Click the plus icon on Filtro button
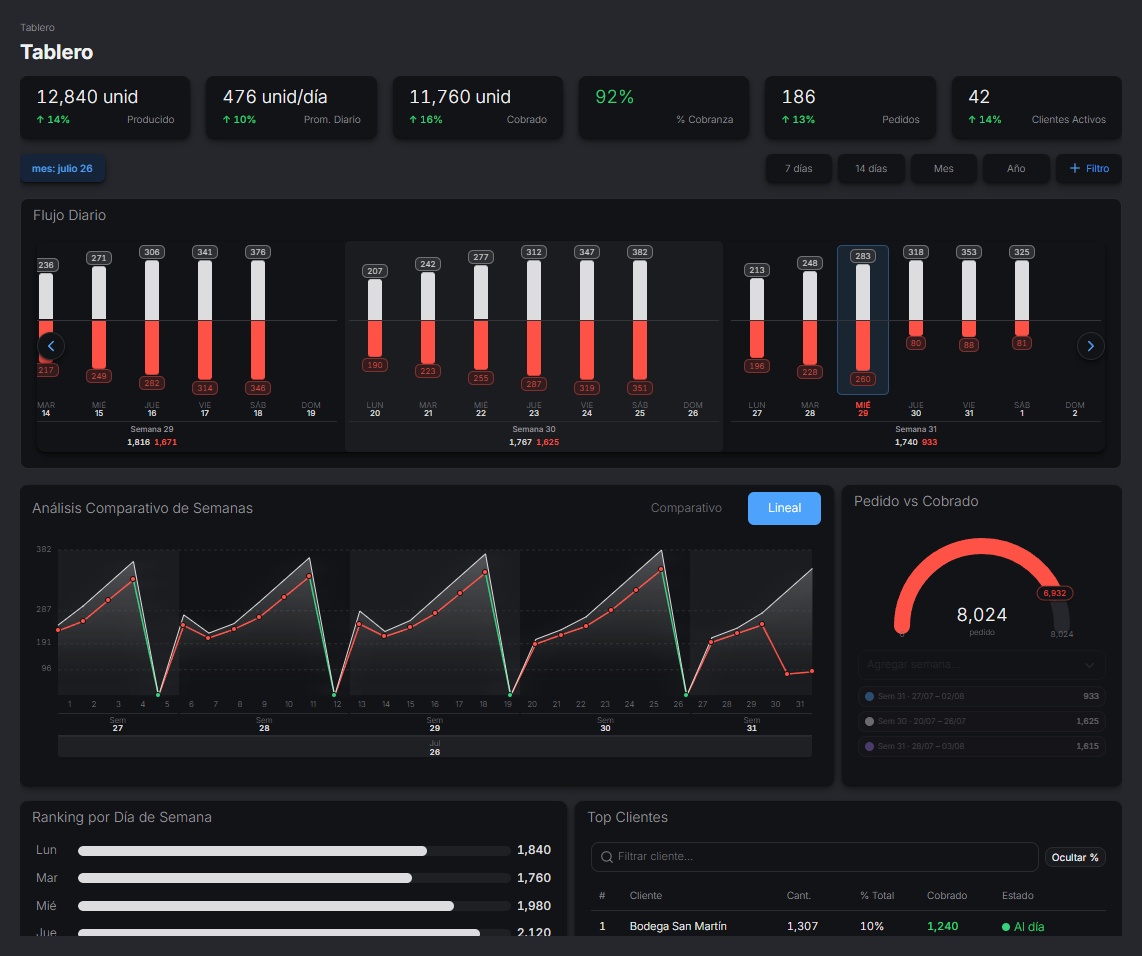Image resolution: width=1142 pixels, height=956 pixels. [1074, 168]
